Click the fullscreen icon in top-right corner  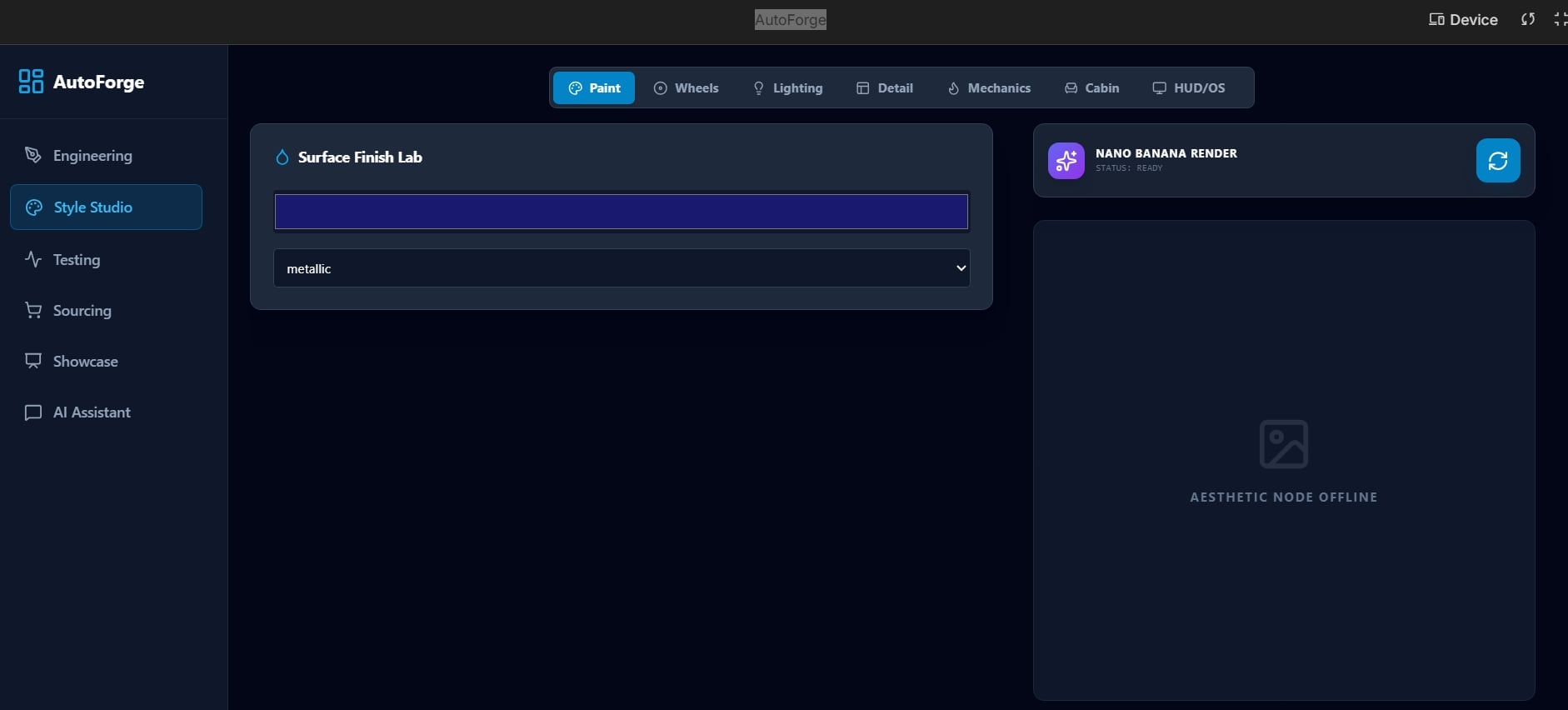coord(1560,19)
